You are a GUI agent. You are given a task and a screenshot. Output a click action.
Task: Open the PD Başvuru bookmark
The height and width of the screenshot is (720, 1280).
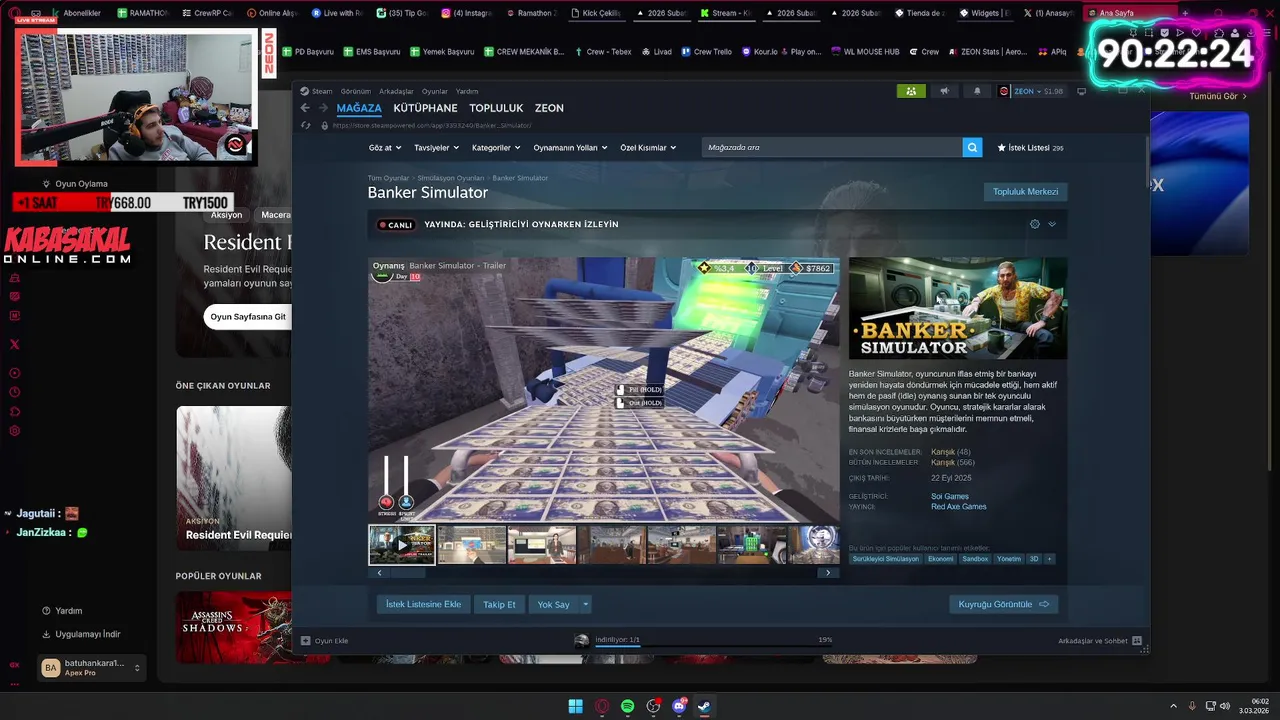coord(308,52)
